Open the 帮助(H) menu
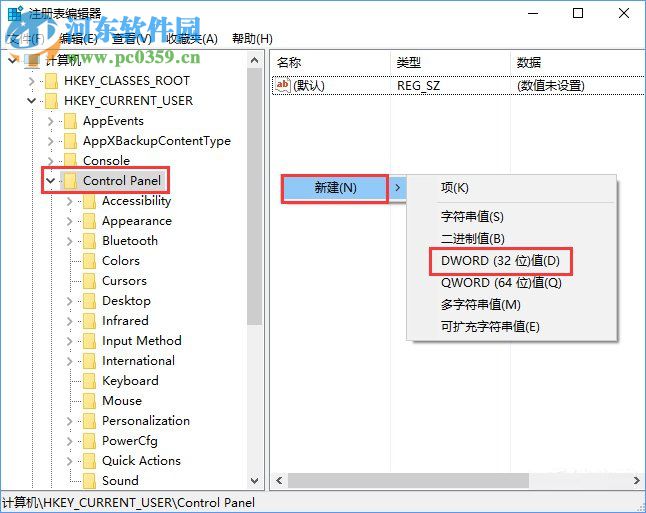The width and height of the screenshot is (646, 513). [x=252, y=39]
